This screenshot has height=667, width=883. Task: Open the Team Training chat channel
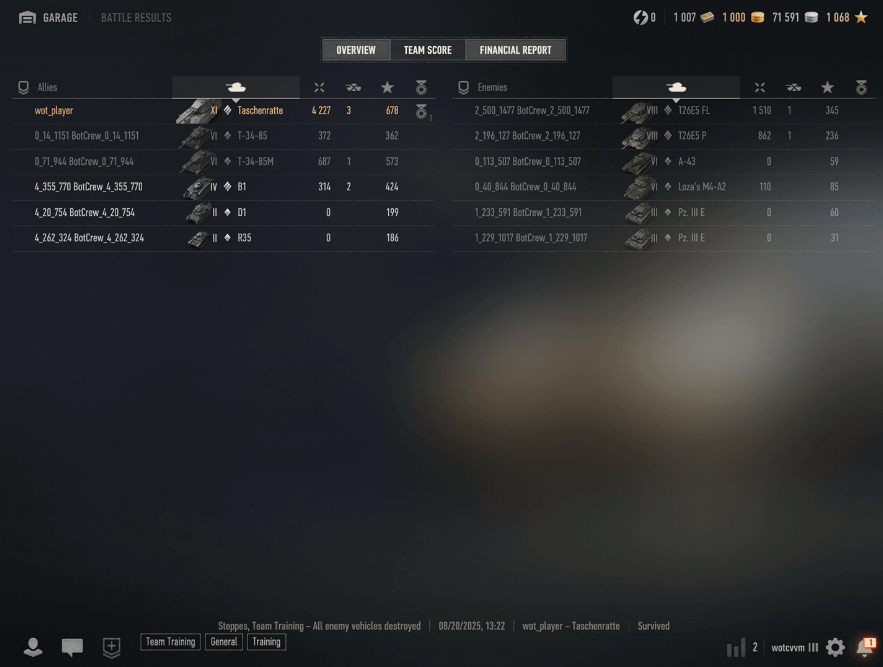(x=171, y=642)
